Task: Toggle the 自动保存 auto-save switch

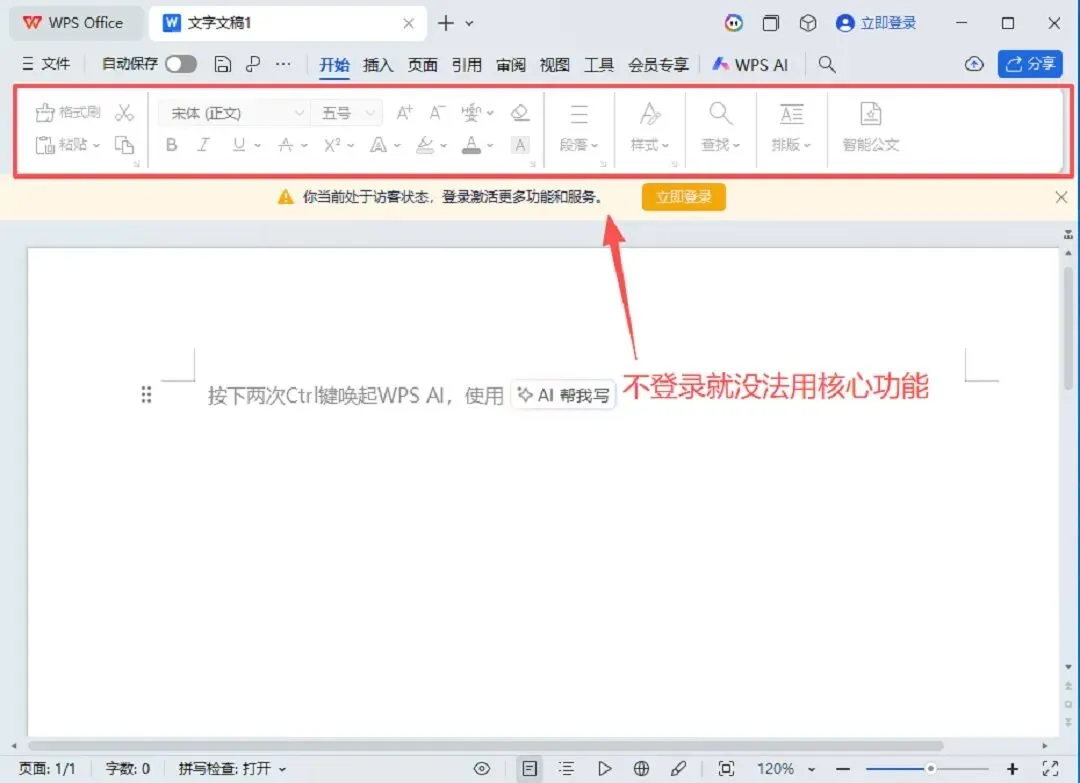Action: click(180, 64)
